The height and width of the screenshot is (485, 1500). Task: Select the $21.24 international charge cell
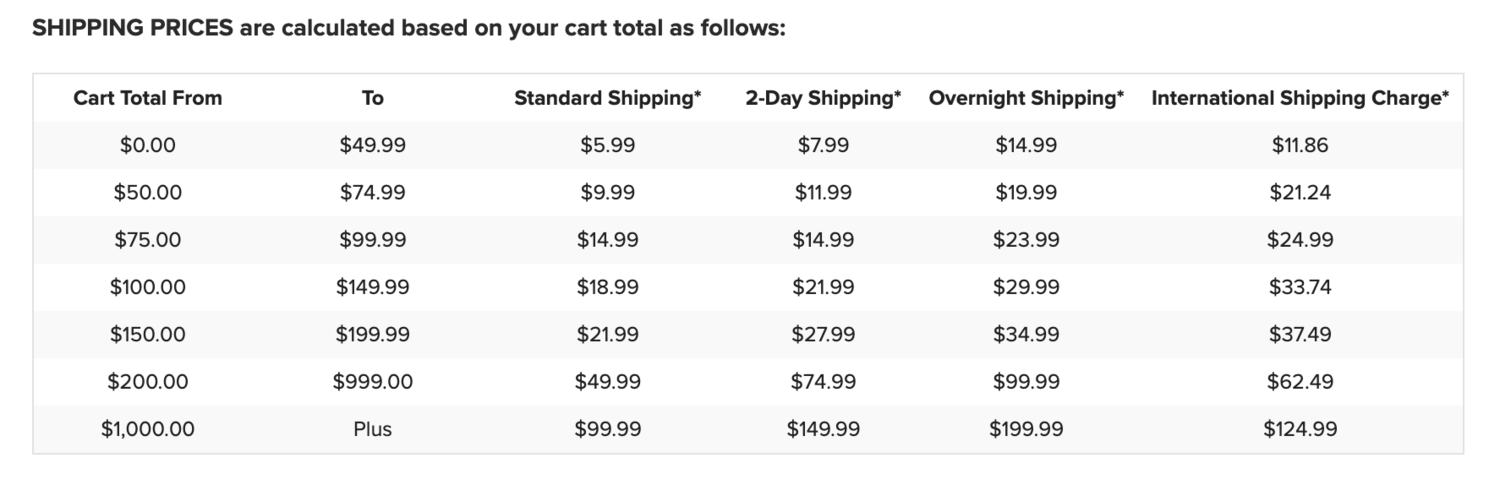point(1300,192)
